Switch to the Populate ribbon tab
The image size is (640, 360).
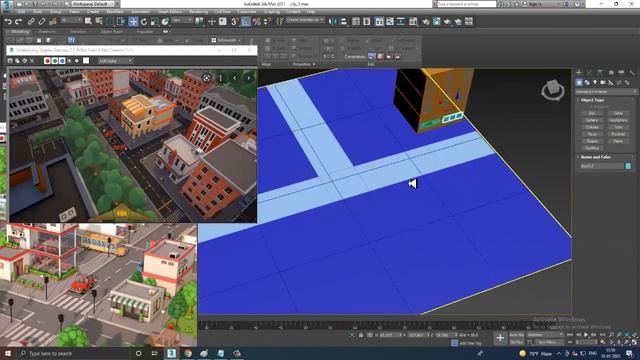pyautogui.click(x=144, y=31)
